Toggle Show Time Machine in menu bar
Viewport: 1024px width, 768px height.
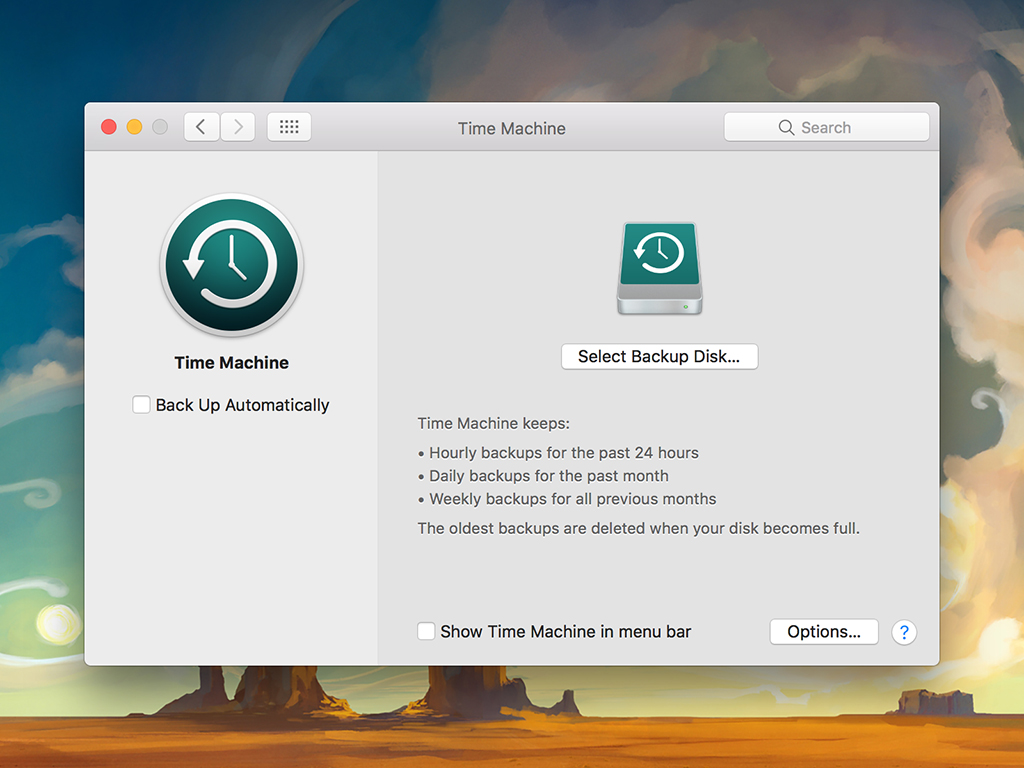point(426,631)
